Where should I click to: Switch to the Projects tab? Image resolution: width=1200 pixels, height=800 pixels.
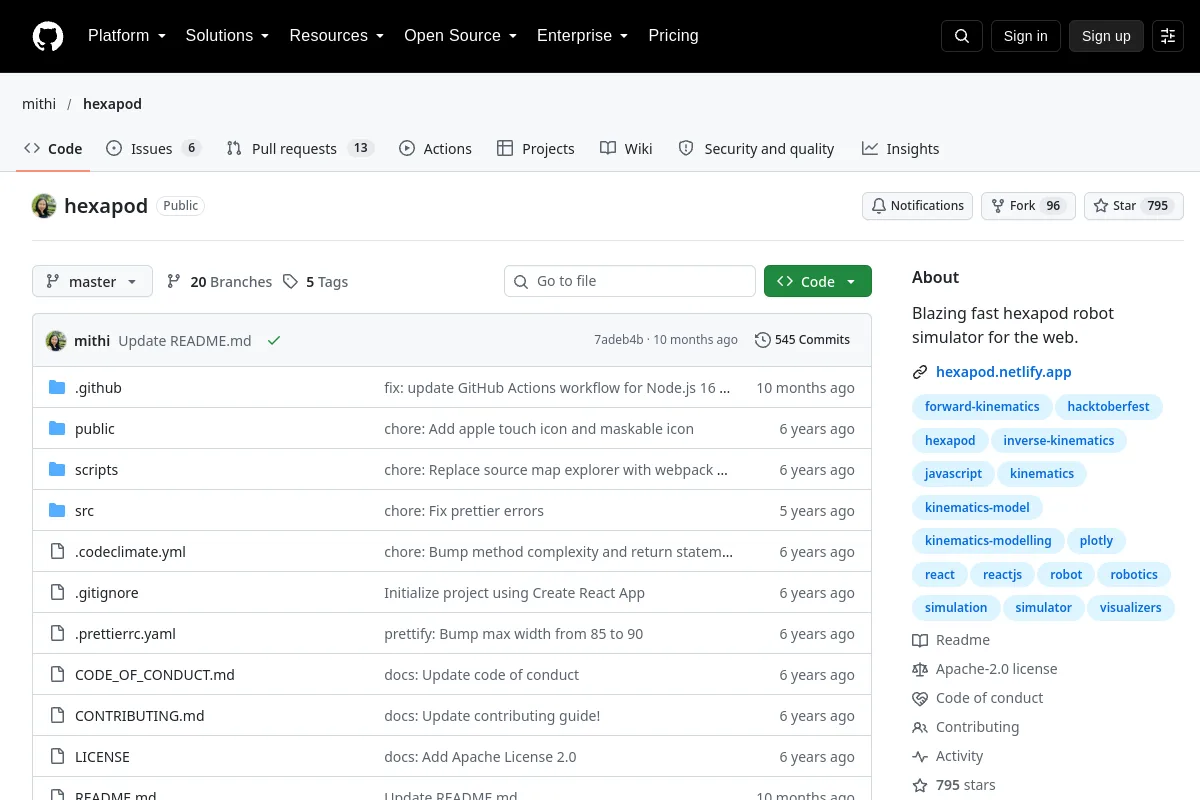535,149
